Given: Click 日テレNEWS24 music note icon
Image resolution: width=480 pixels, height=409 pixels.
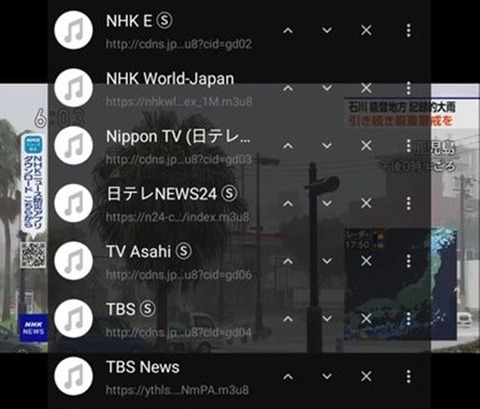Looking at the screenshot, I should tap(73, 203).
